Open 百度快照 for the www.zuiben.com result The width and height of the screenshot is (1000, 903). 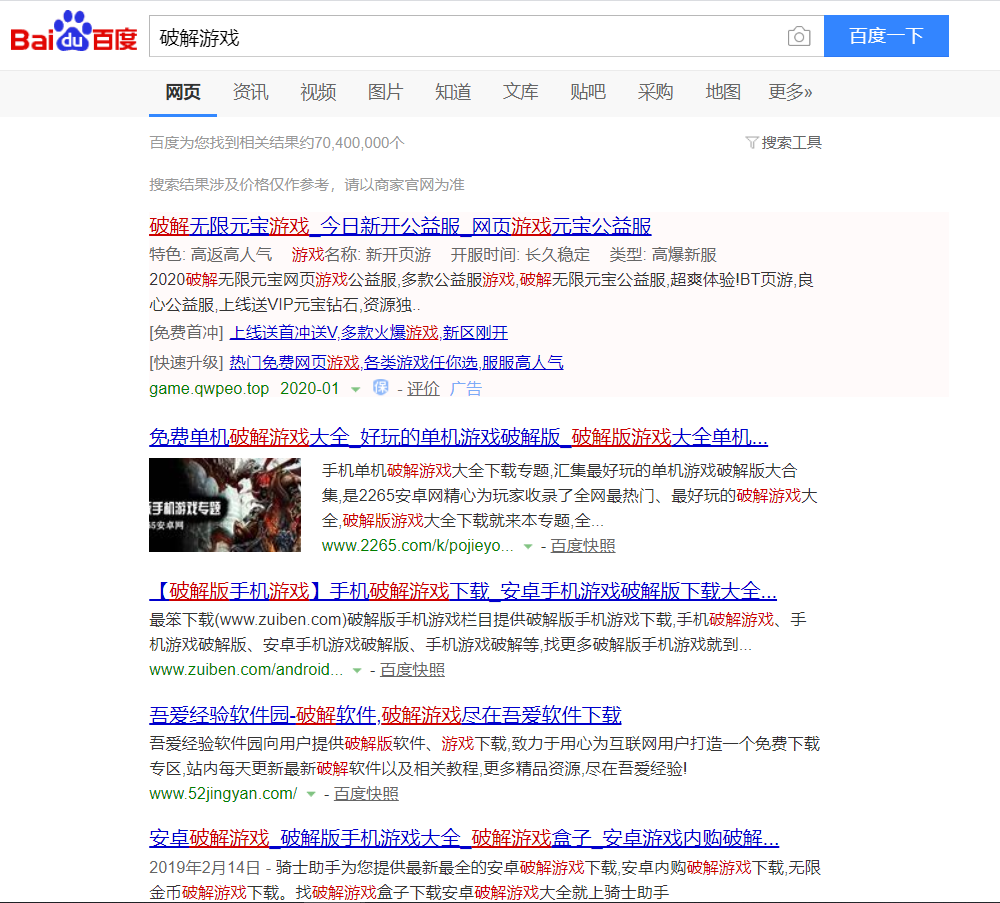pos(412,670)
